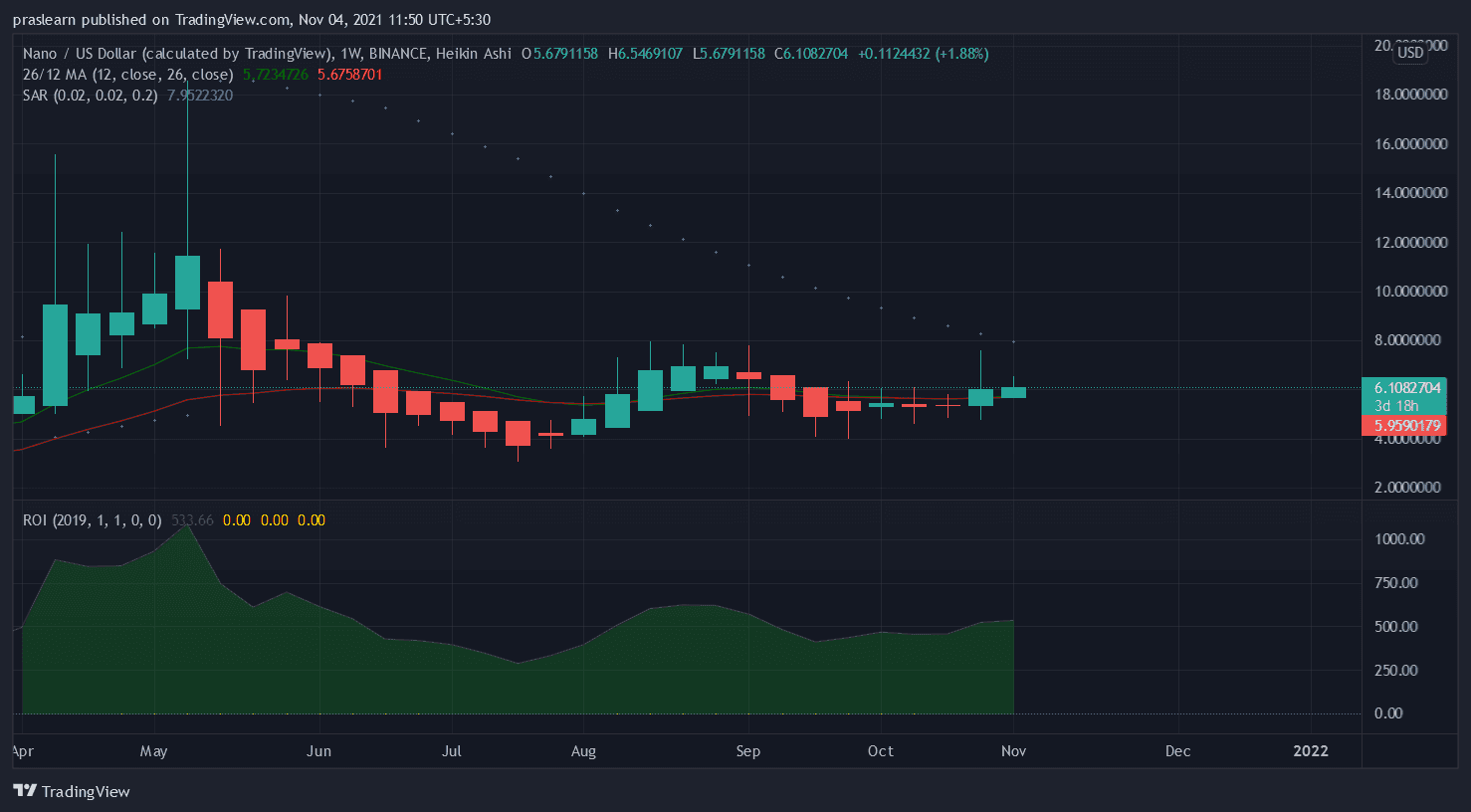The image size is (1471, 812).
Task: Select the SAR indicator legend label
Action: [90, 96]
